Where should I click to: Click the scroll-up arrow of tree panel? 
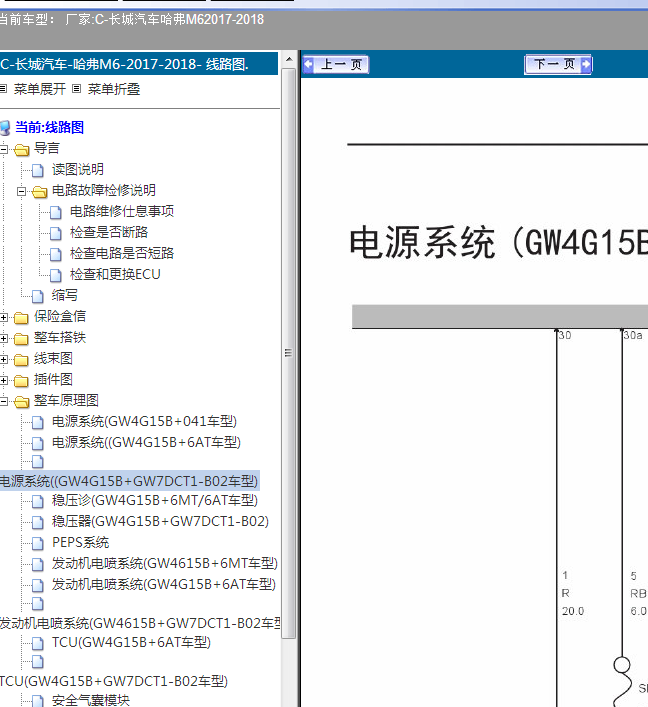pyautogui.click(x=289, y=59)
